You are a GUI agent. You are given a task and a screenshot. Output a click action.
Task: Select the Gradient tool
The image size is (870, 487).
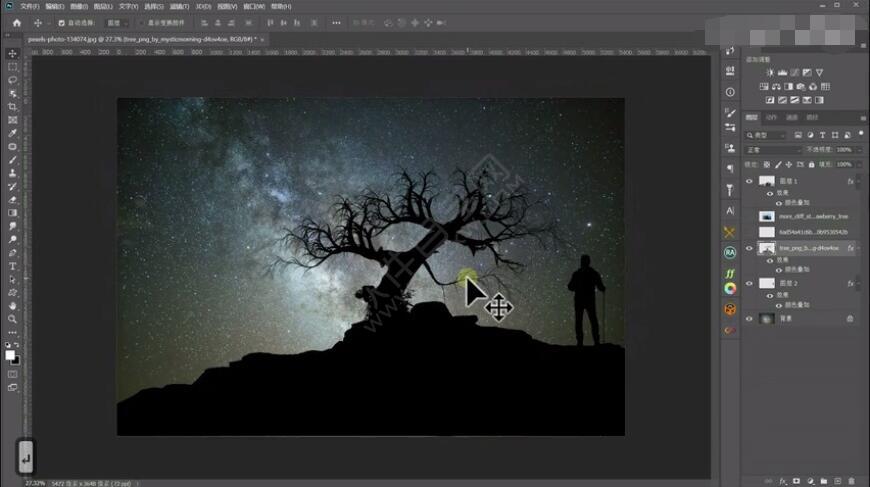pyautogui.click(x=12, y=213)
